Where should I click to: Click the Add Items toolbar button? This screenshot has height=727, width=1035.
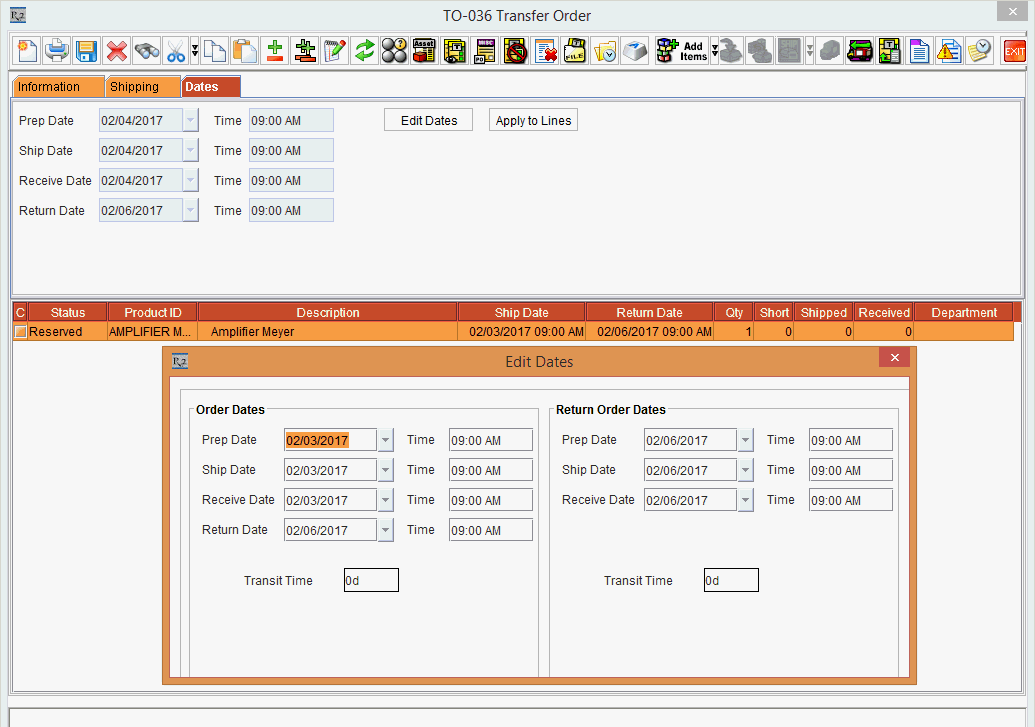point(682,50)
